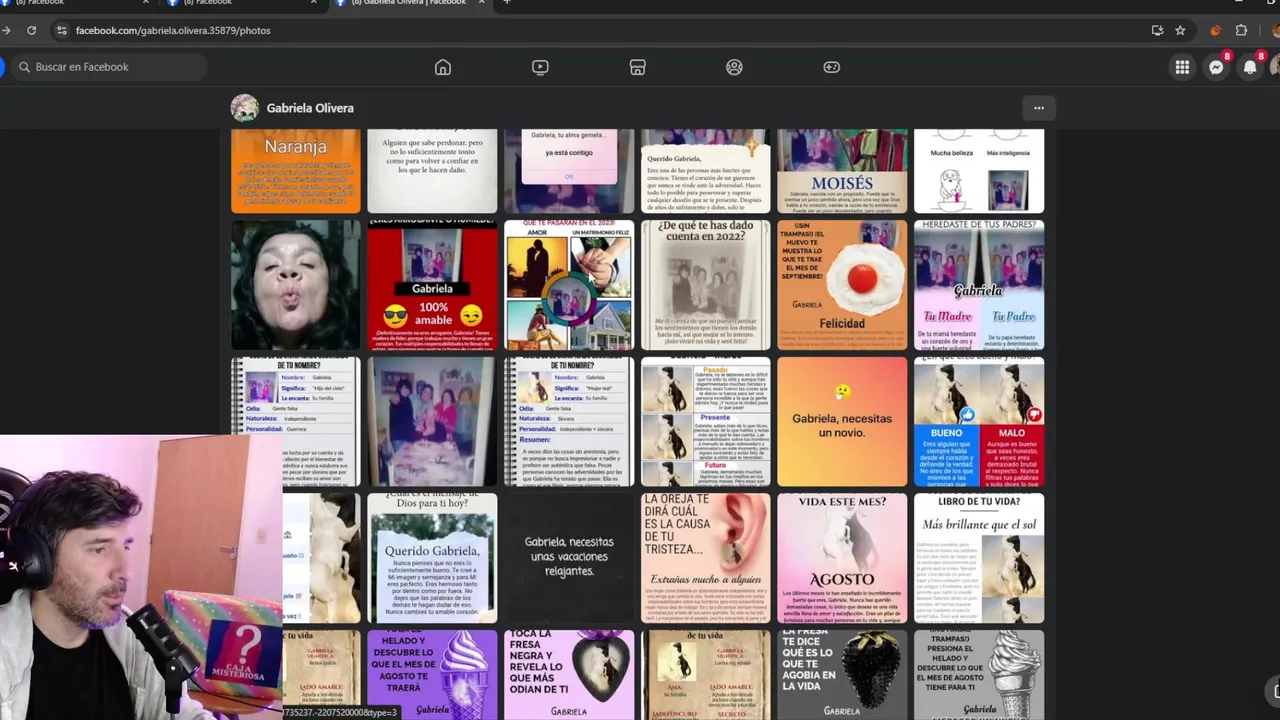Open the Gabriela, necesitas un novio photo

pyautogui.click(x=842, y=421)
